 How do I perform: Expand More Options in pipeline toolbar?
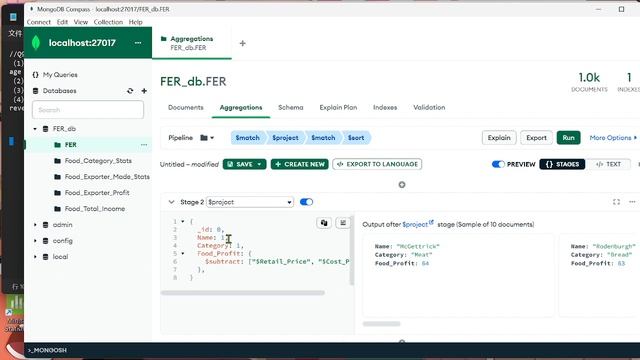(613, 138)
